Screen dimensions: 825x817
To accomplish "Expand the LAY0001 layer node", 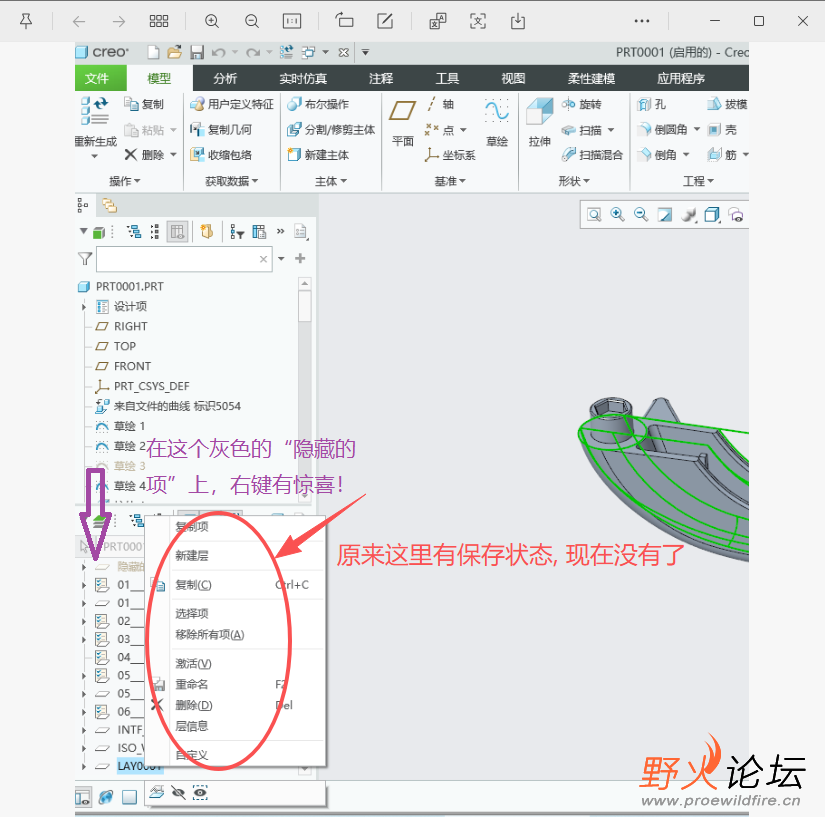I will 83,766.
